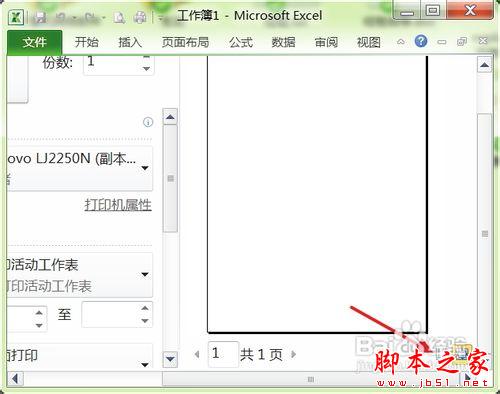Switch to the 数据 ribbon tab
The height and width of the screenshot is (394, 500).
[x=283, y=42]
